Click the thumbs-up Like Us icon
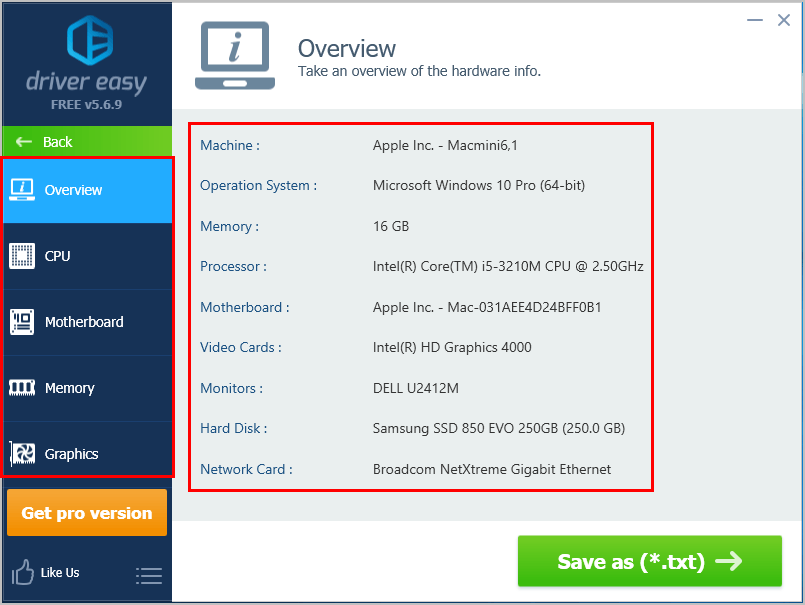 tap(22, 572)
